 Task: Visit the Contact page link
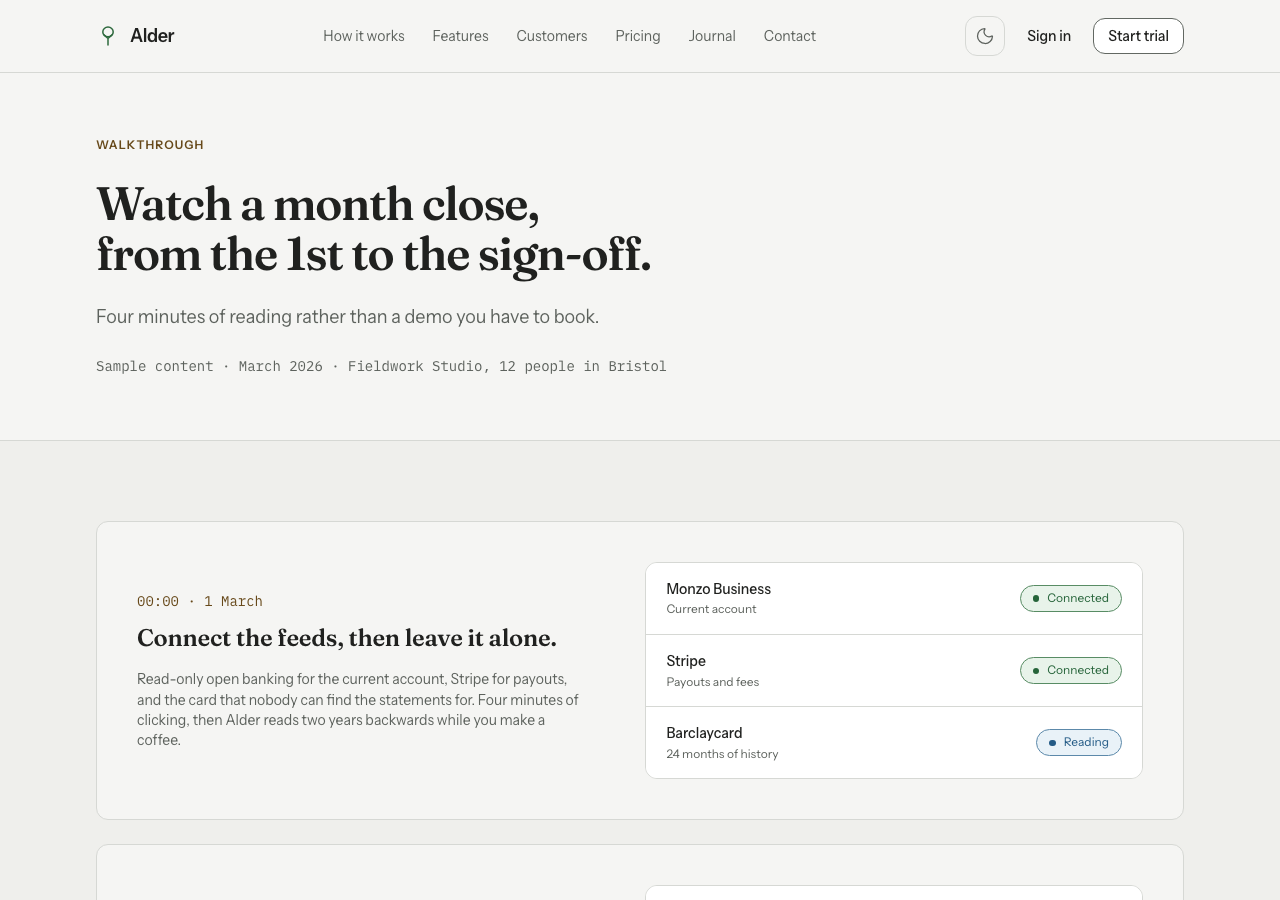tap(790, 36)
